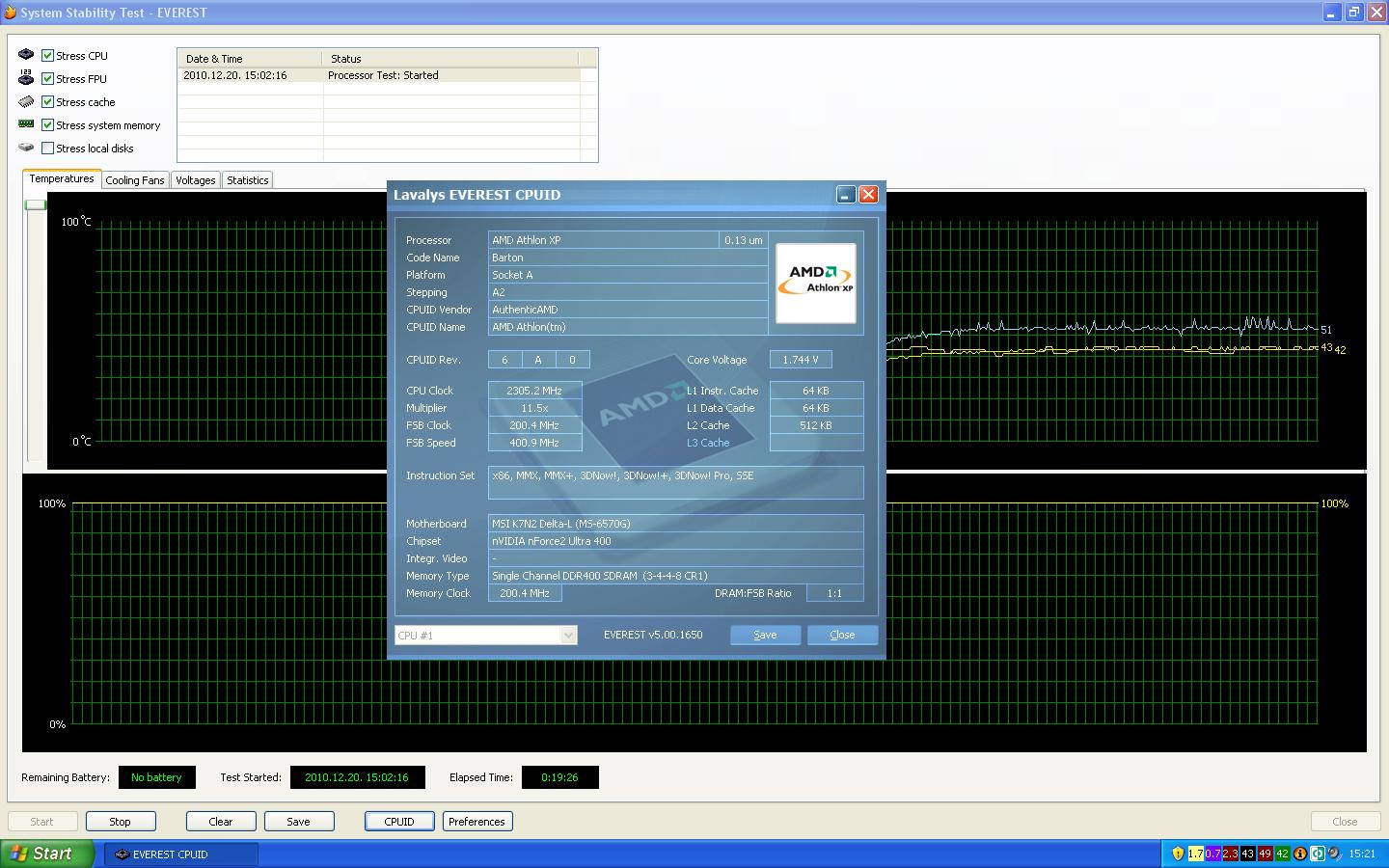Click the orange EVEREST info tray icon

coord(1299,854)
